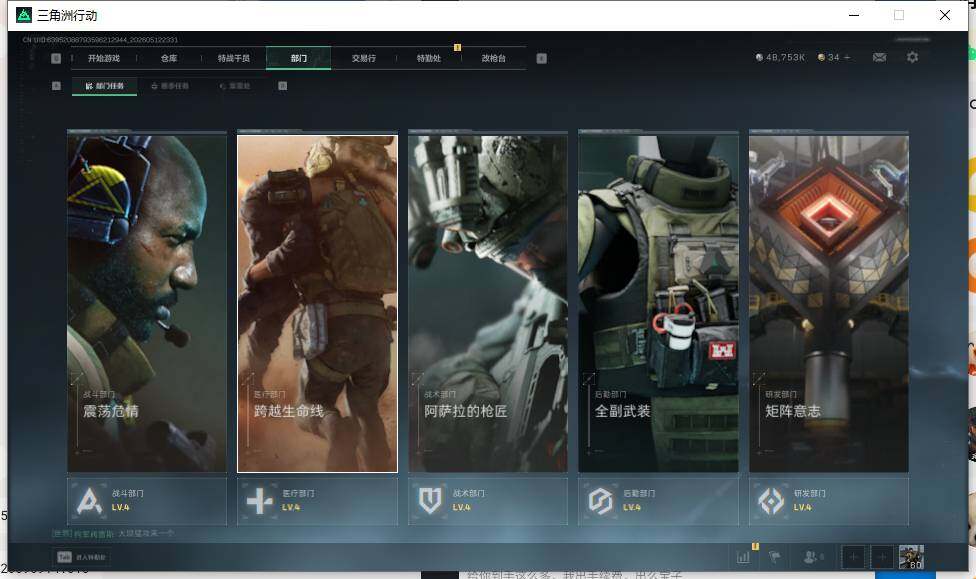Image resolution: width=976 pixels, height=579 pixels.
Task: Open the 矩阵意志 mission card
Action: (829, 304)
